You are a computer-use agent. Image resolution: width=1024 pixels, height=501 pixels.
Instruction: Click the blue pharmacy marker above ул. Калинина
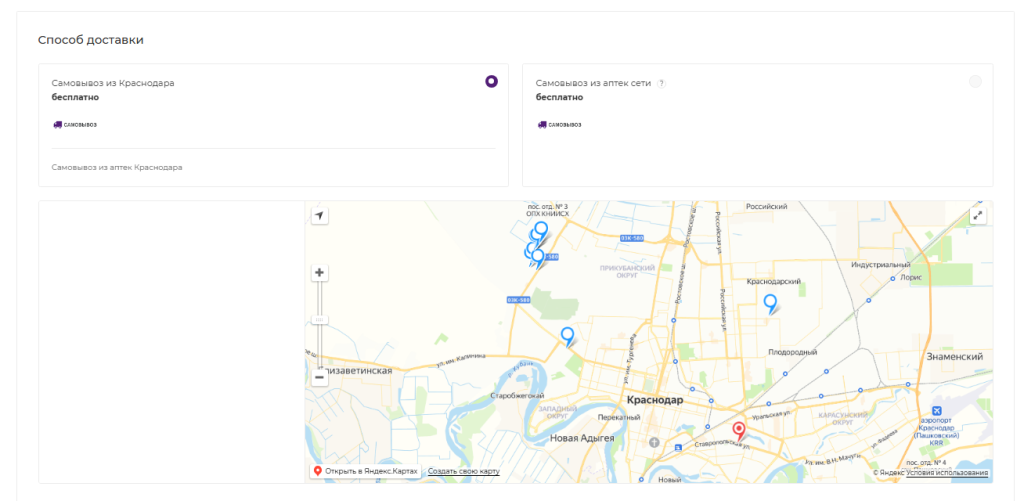pos(568,336)
